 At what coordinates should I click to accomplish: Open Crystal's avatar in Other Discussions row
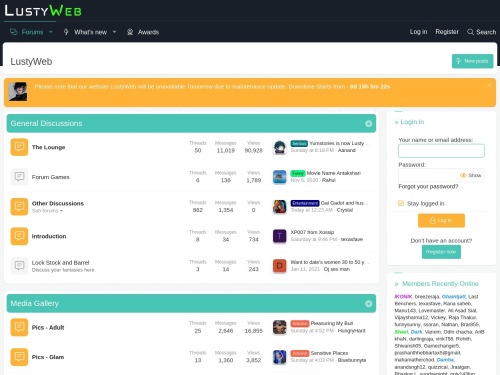pyautogui.click(x=279, y=206)
